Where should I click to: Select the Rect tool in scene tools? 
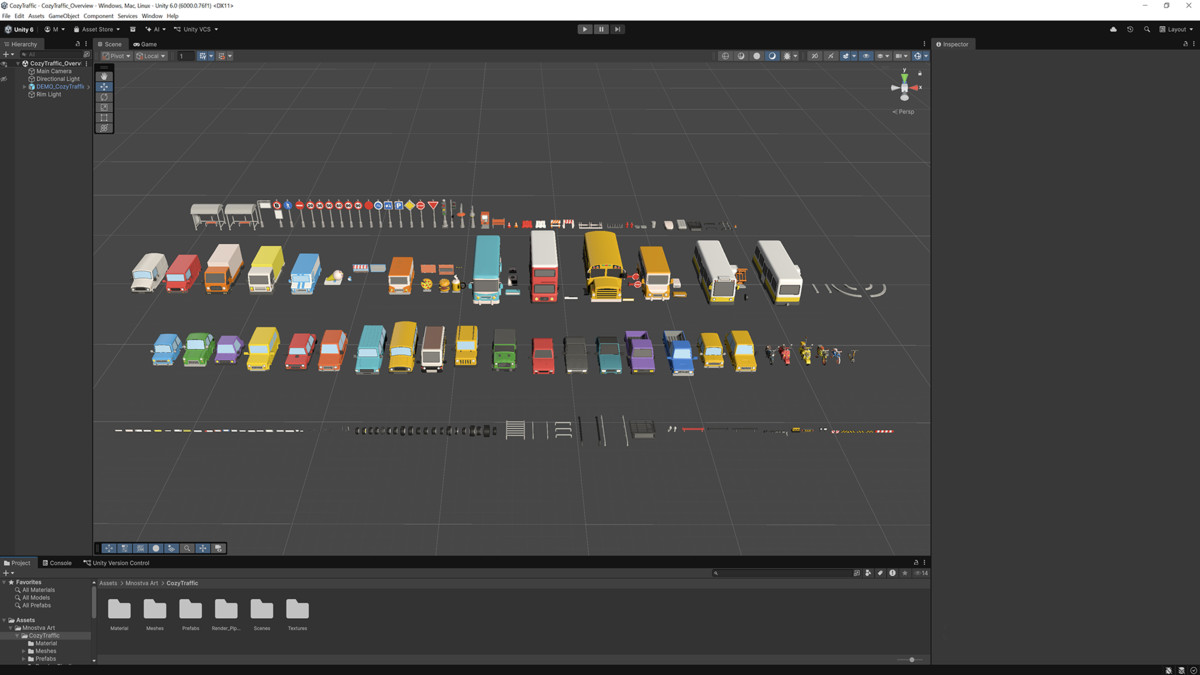click(x=104, y=118)
